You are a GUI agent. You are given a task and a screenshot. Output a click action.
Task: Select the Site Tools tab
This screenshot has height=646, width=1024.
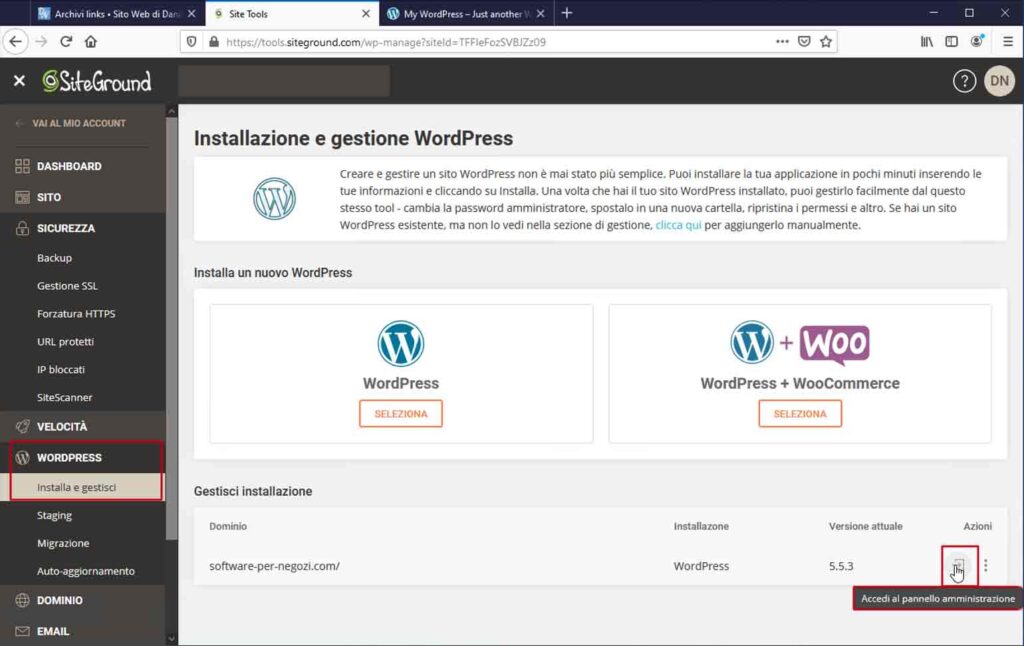[291, 13]
